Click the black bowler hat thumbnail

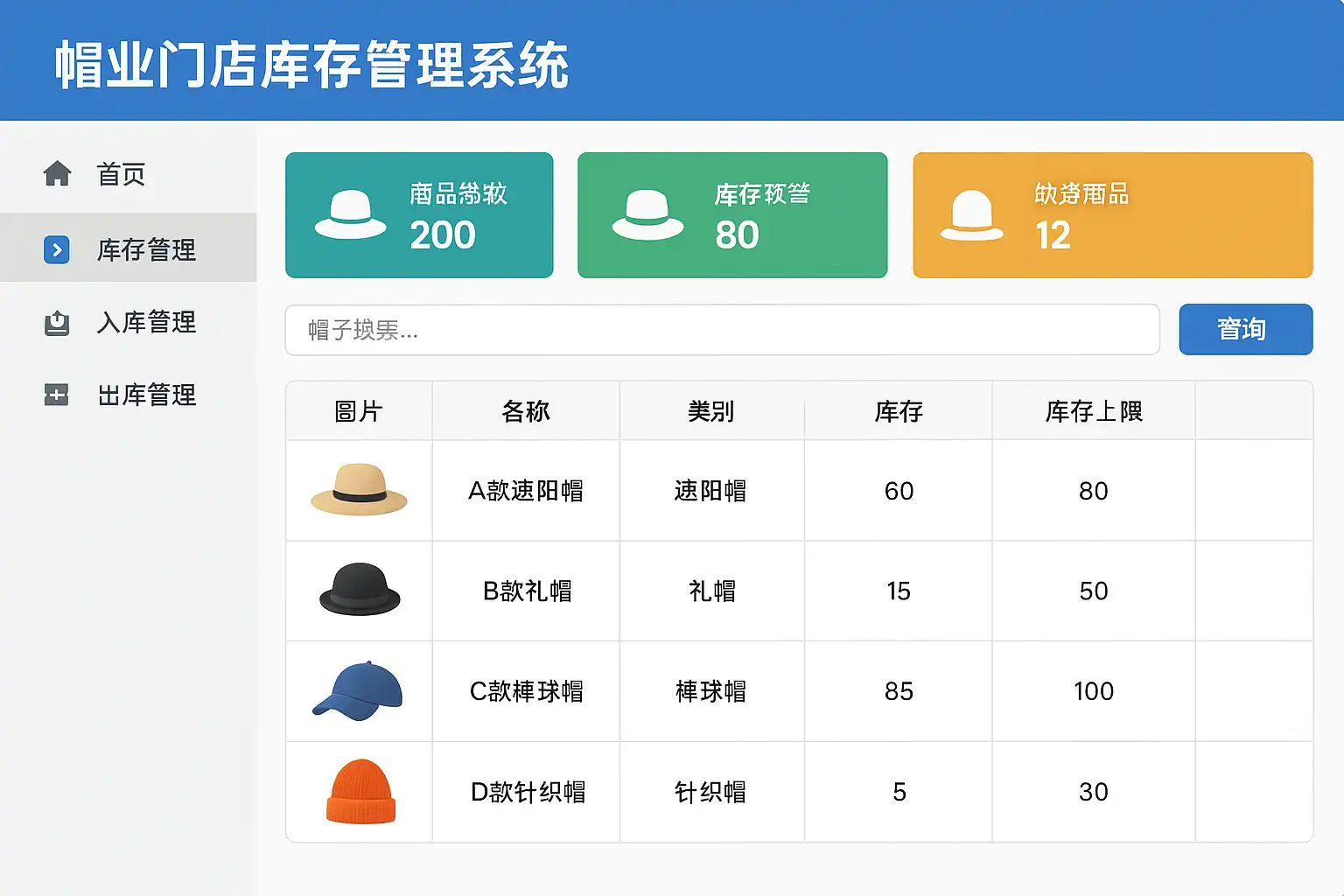pos(359,590)
